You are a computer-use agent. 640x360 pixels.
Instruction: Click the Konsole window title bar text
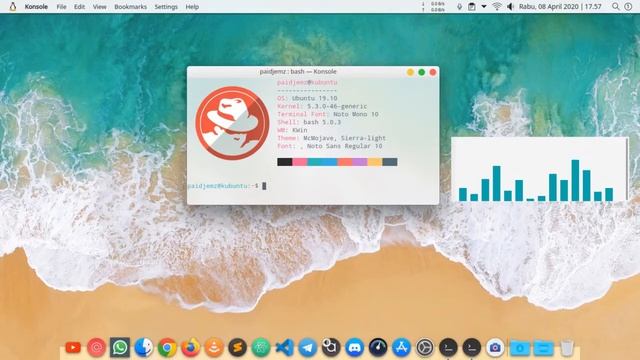tap(298, 71)
